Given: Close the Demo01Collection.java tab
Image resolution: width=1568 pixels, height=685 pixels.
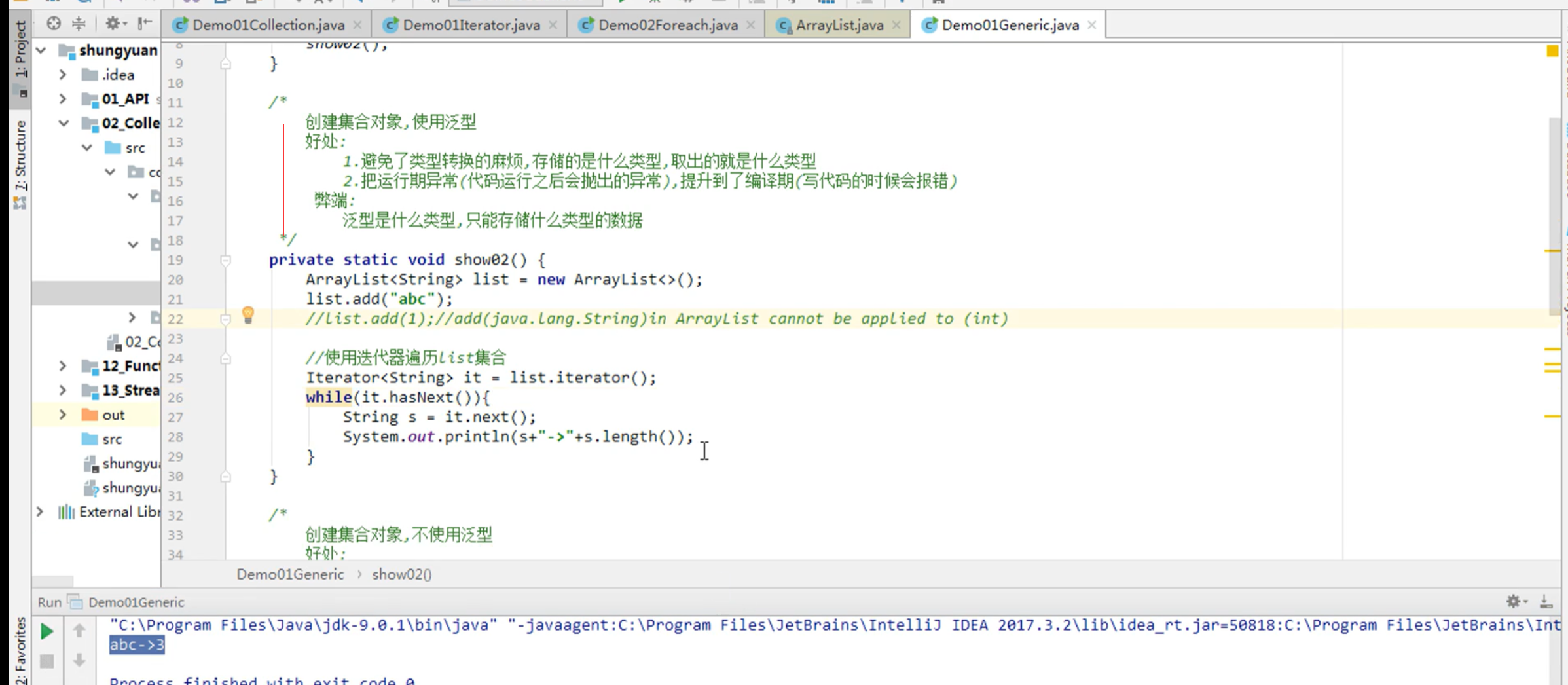Looking at the screenshot, I should coord(357,25).
